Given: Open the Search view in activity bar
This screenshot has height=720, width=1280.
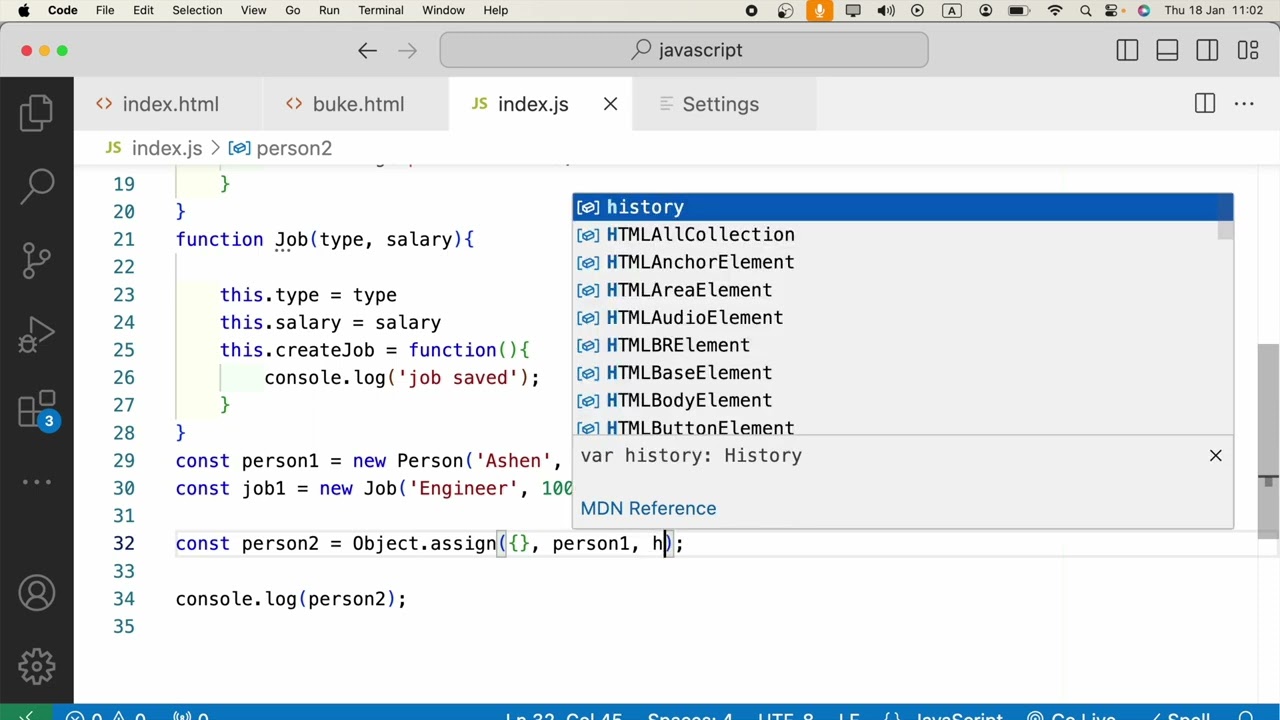Looking at the screenshot, I should tap(36, 186).
